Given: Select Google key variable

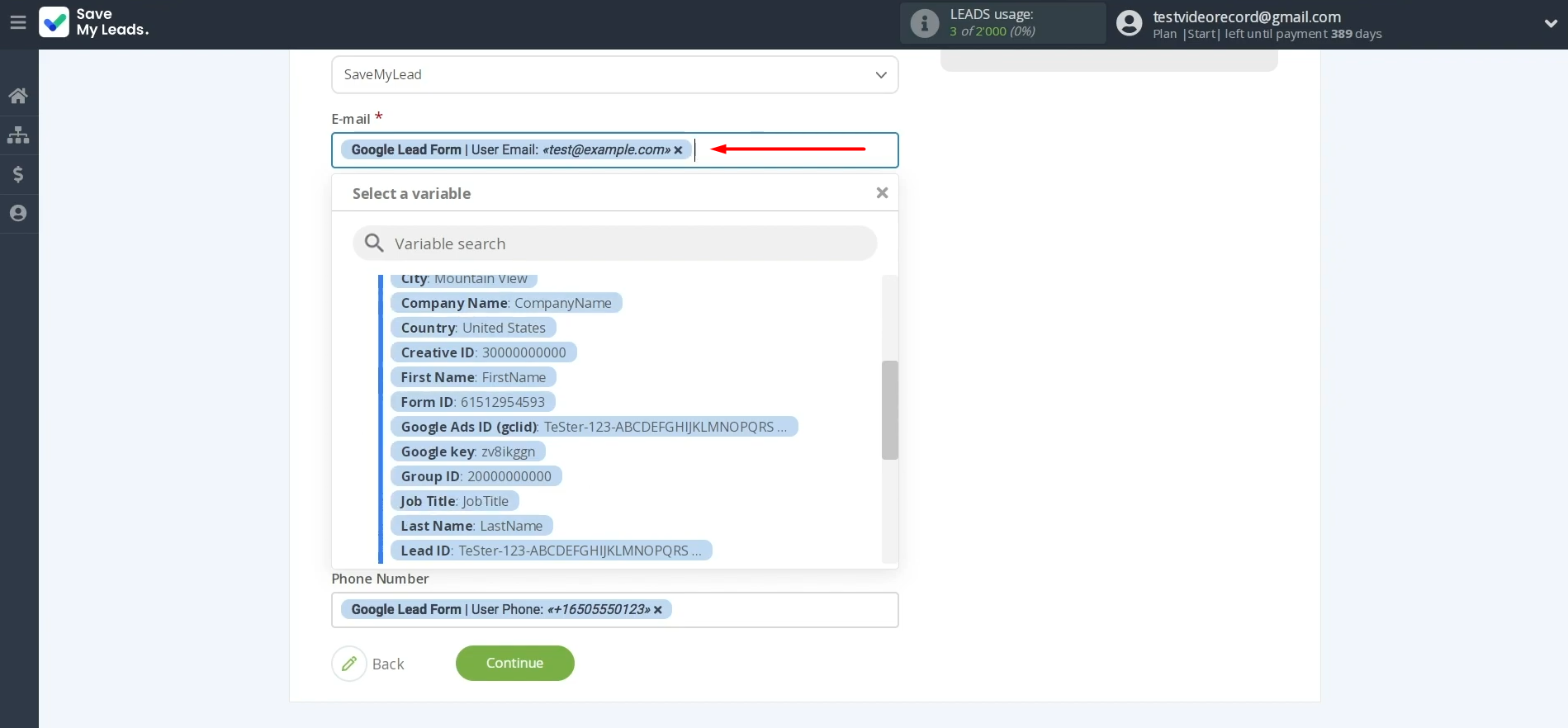Looking at the screenshot, I should tap(467, 451).
